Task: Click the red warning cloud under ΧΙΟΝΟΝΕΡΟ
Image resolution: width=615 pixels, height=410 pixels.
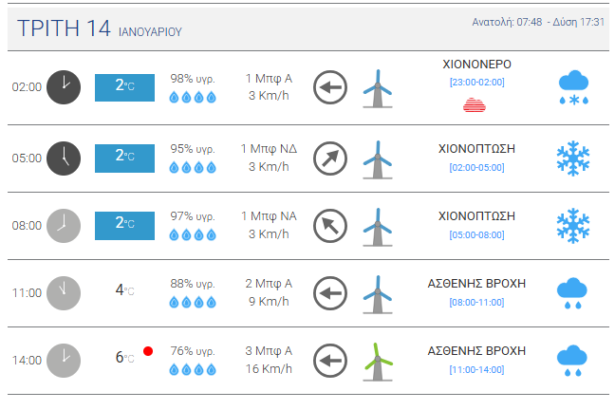Action: point(476,103)
